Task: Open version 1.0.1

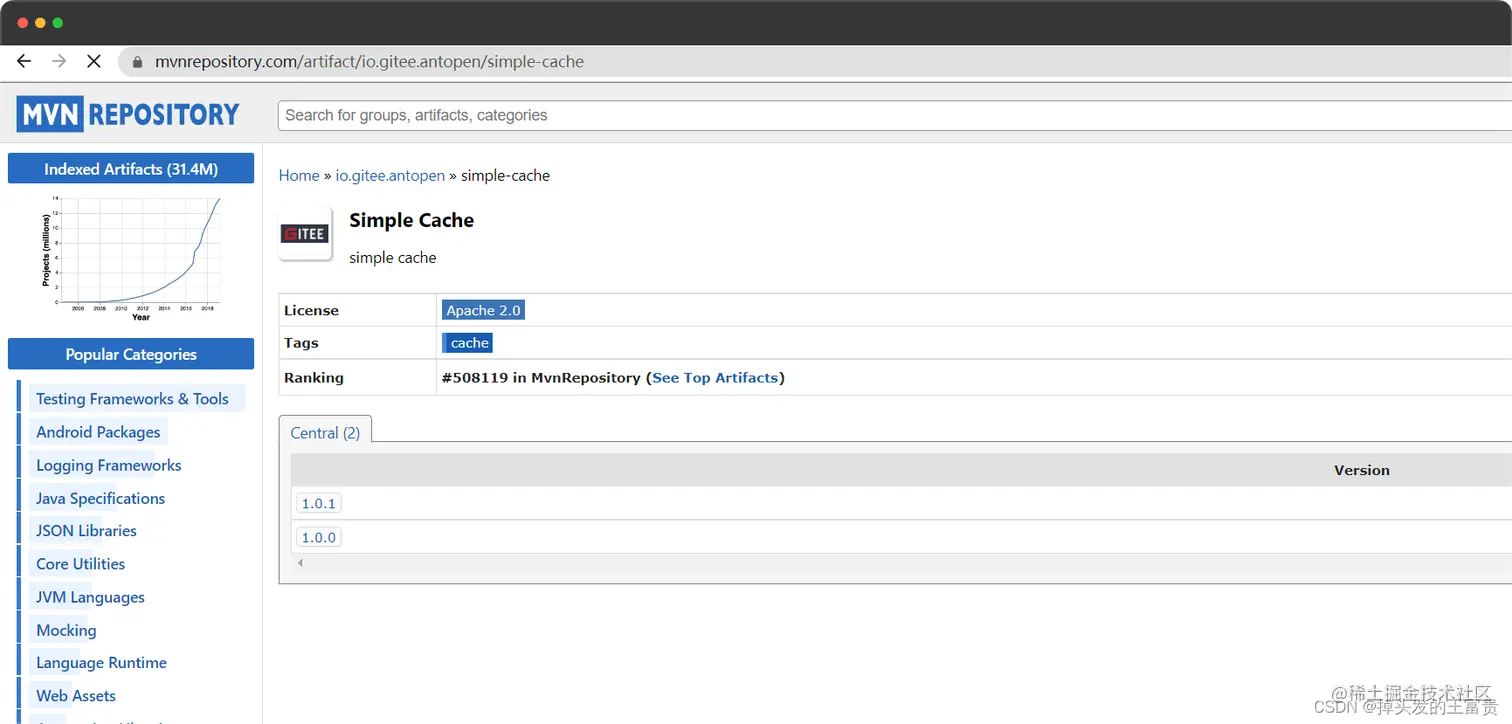Action: 319,503
